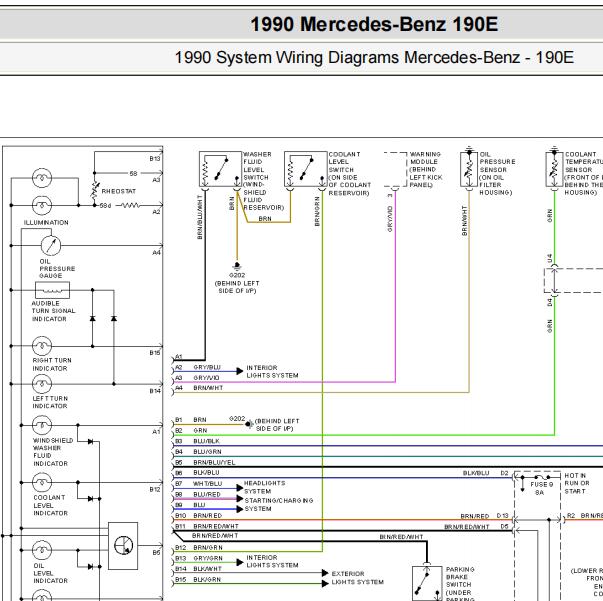Click the rheostat resistor symbol
This screenshot has height=601, width=603.
point(95,191)
